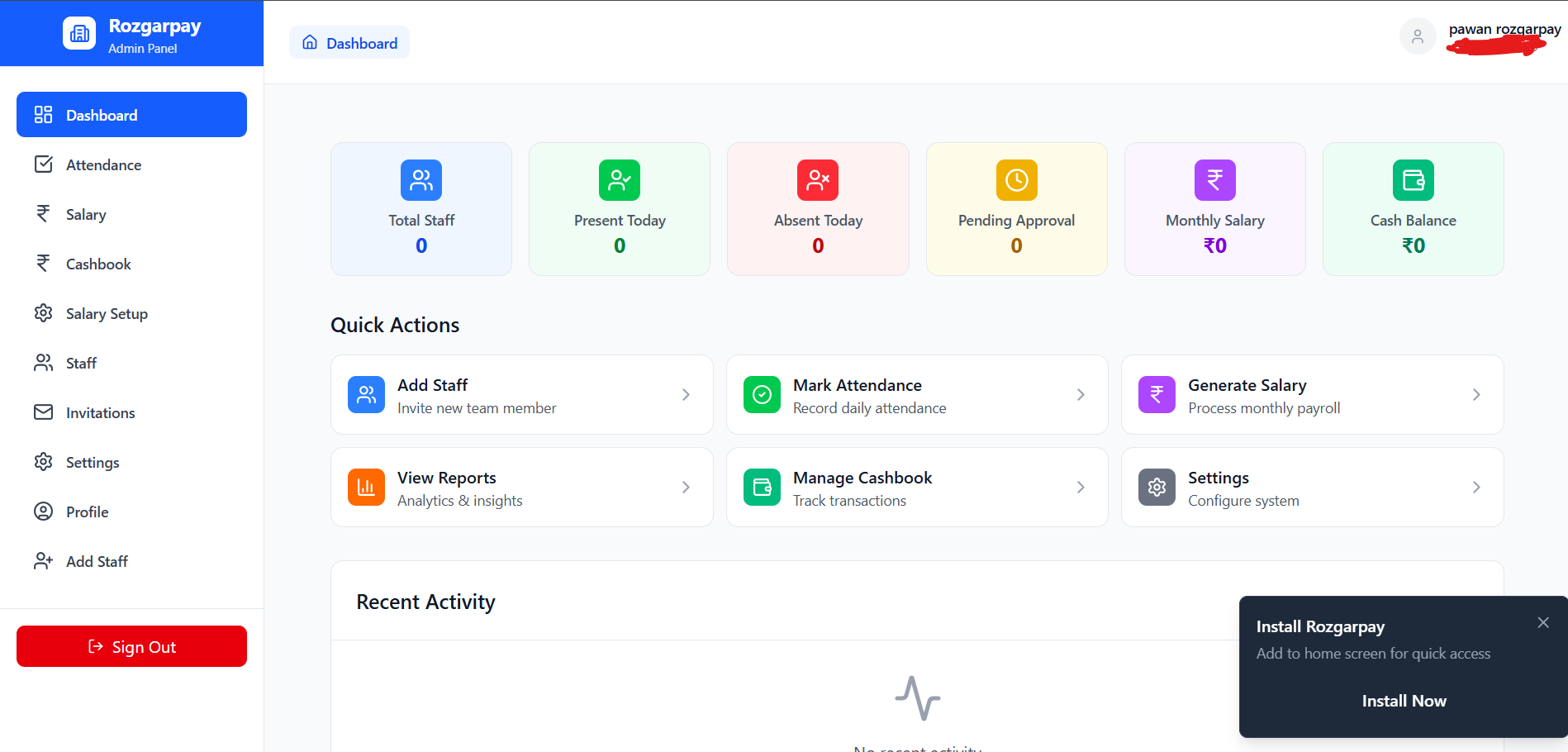Click the Invitations envelope icon in sidebar
The width and height of the screenshot is (1568, 752).
(44, 412)
